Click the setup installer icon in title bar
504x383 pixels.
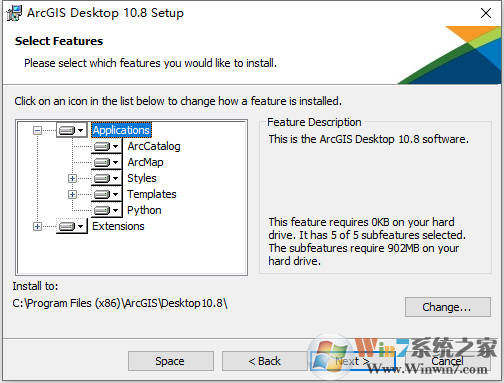click(14, 13)
